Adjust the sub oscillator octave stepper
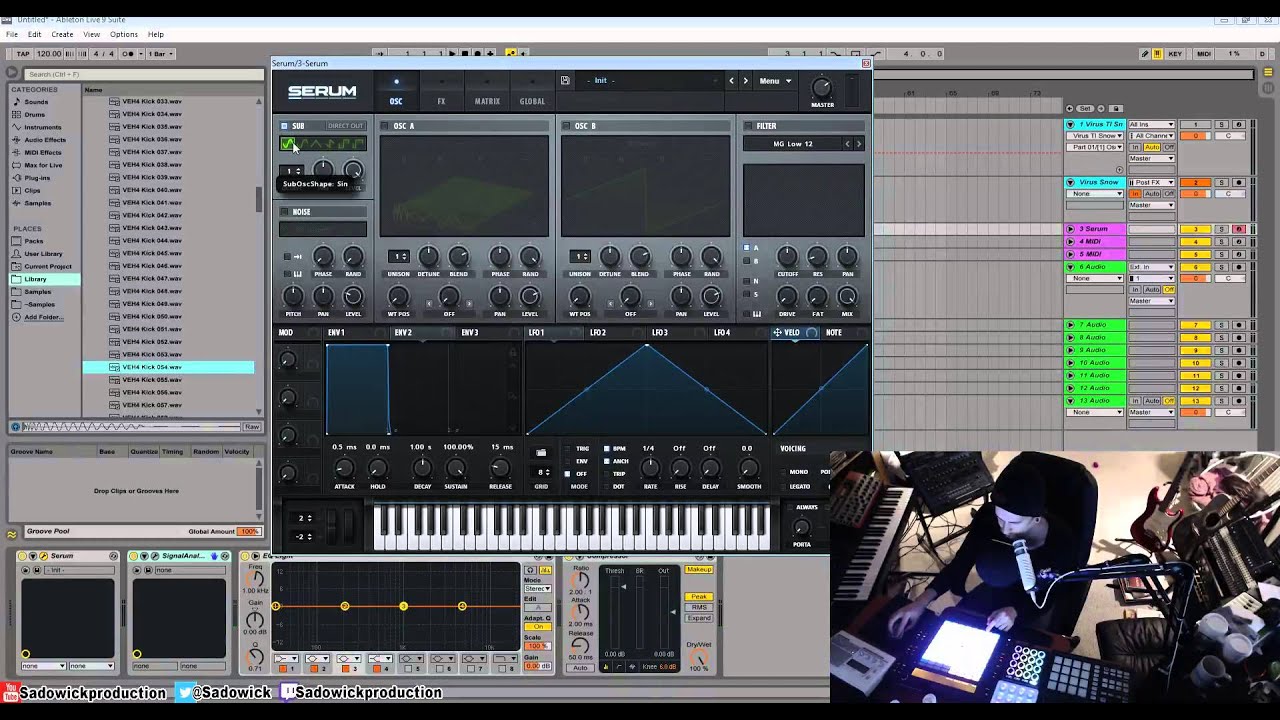The width and height of the screenshot is (1280, 720). tap(292, 171)
